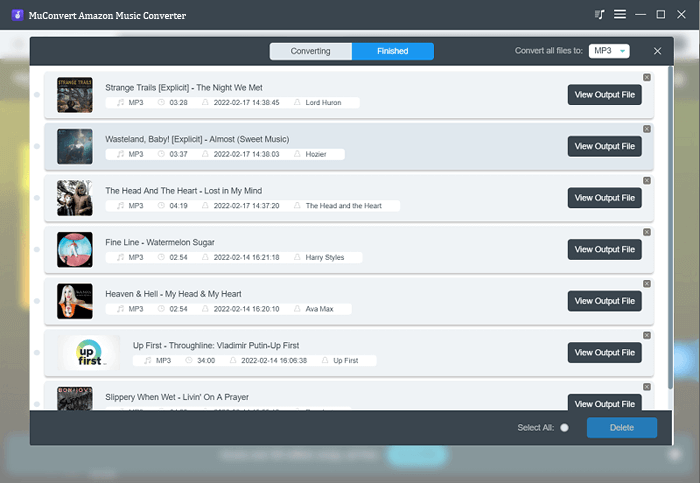700x483 pixels.
Task: Select Watermelon Sugar track radio button
Action: click(x=37, y=250)
